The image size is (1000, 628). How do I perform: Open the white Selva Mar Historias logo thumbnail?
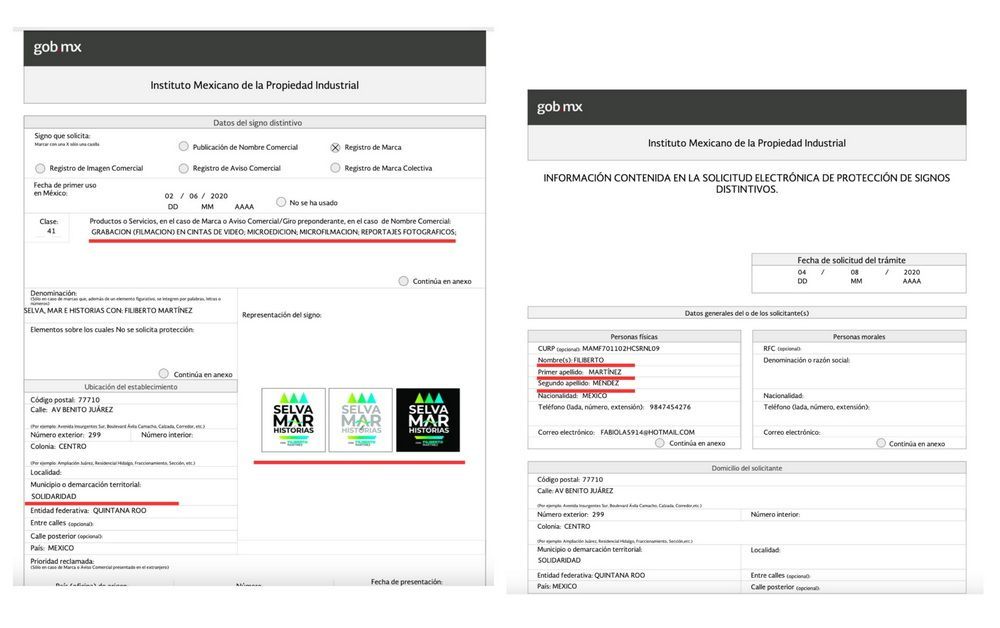click(x=293, y=420)
